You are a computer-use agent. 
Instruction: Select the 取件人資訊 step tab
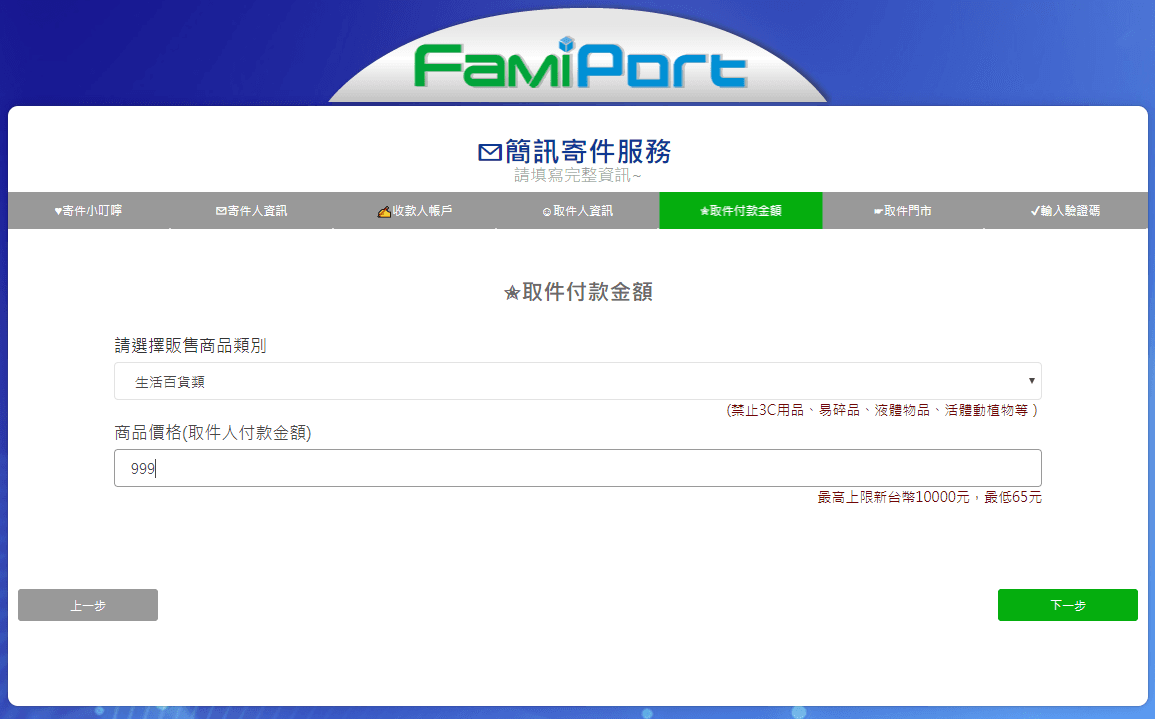point(578,211)
